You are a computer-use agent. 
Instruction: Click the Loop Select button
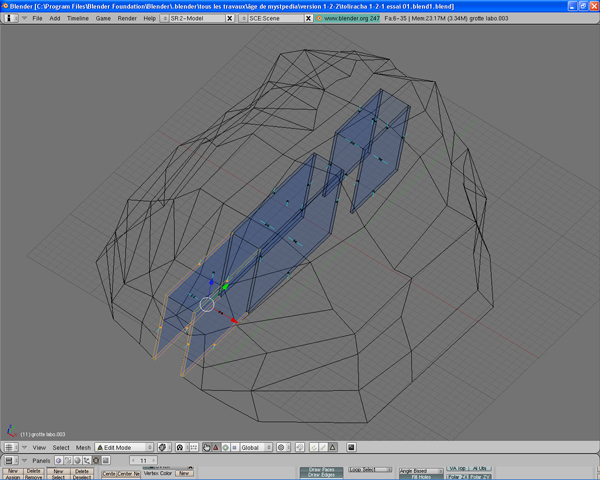376,469
